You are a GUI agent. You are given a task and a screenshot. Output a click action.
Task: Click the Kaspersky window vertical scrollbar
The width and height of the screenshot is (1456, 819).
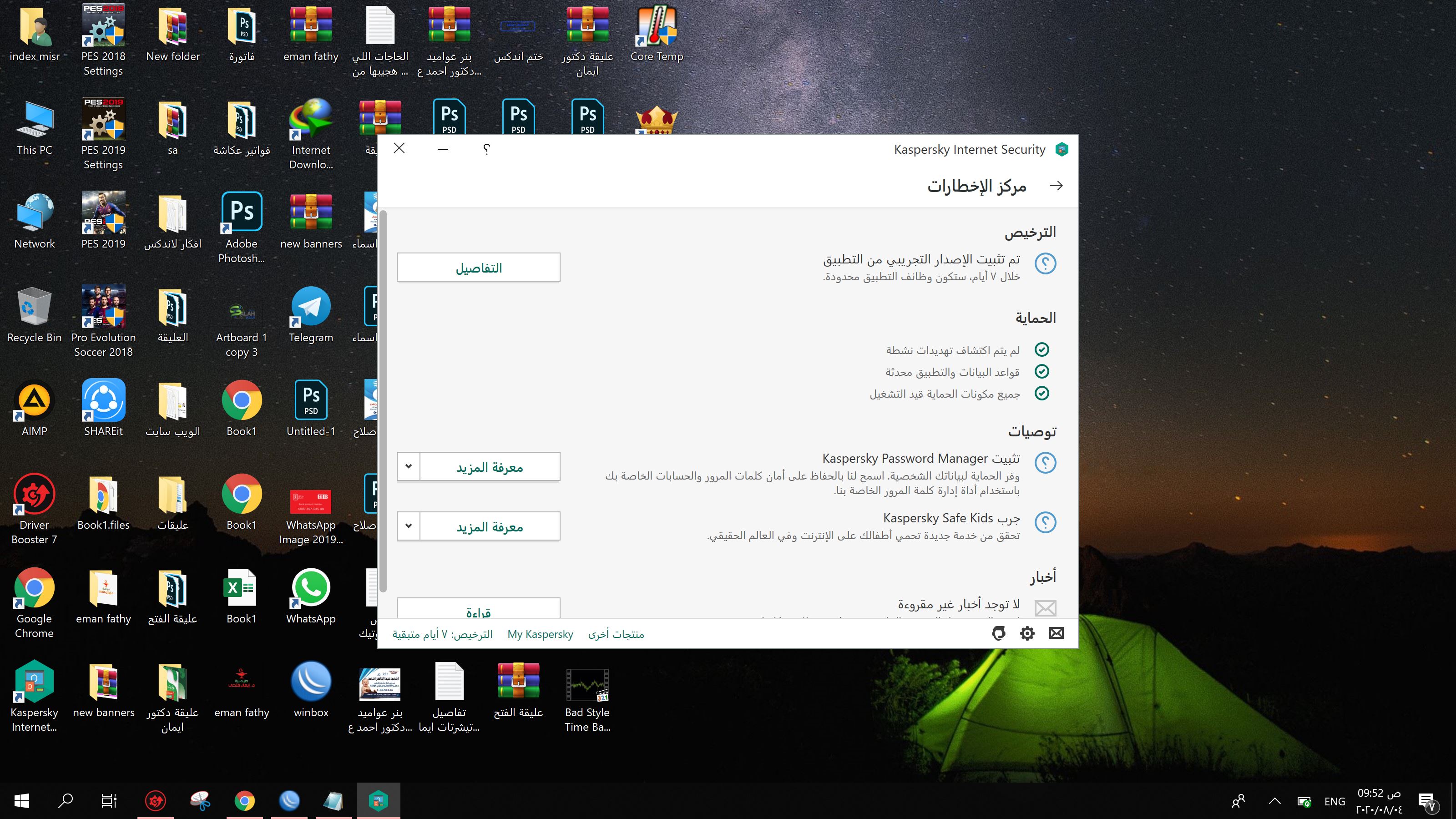[383, 401]
